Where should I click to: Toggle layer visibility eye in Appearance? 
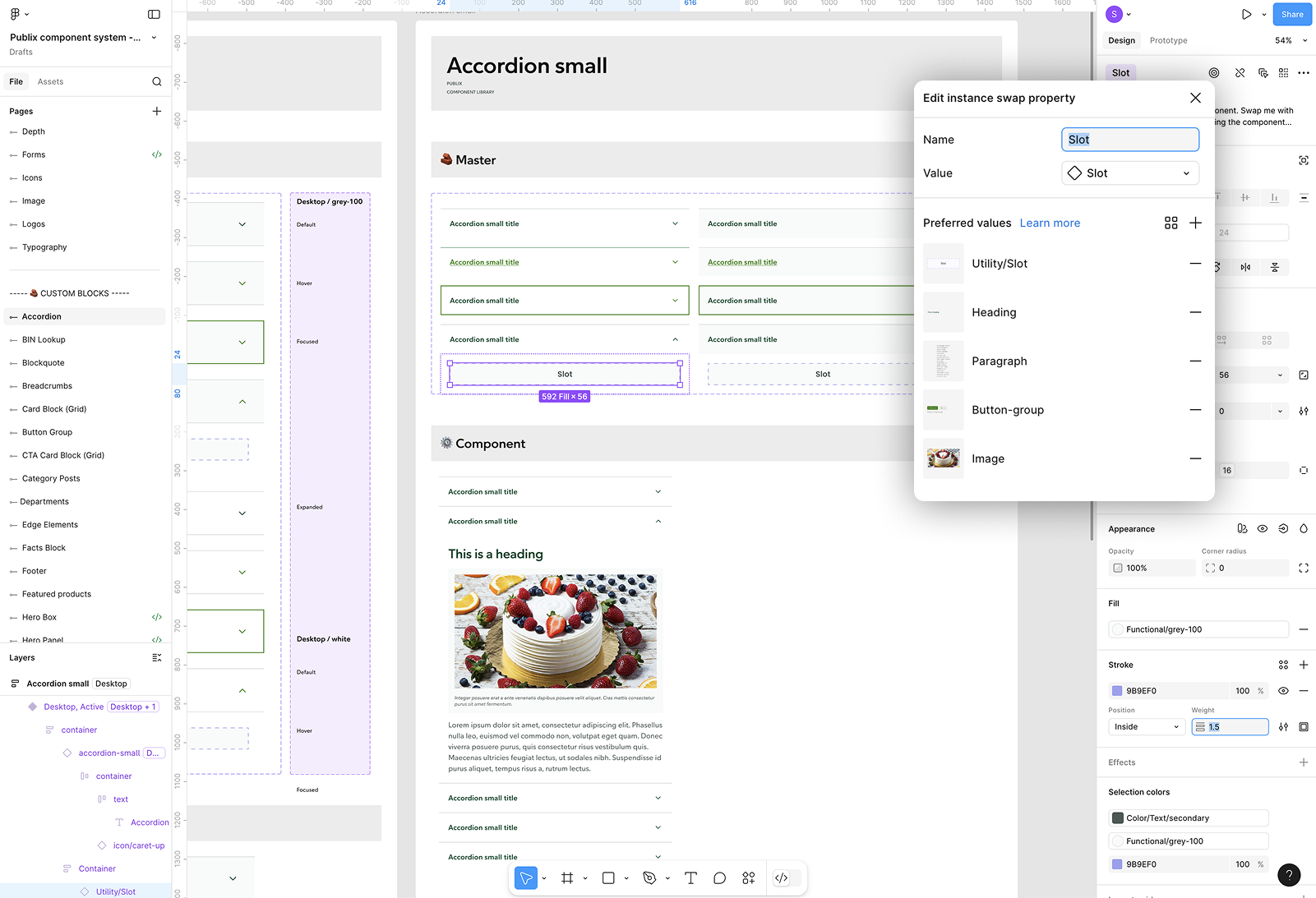[x=1263, y=529]
